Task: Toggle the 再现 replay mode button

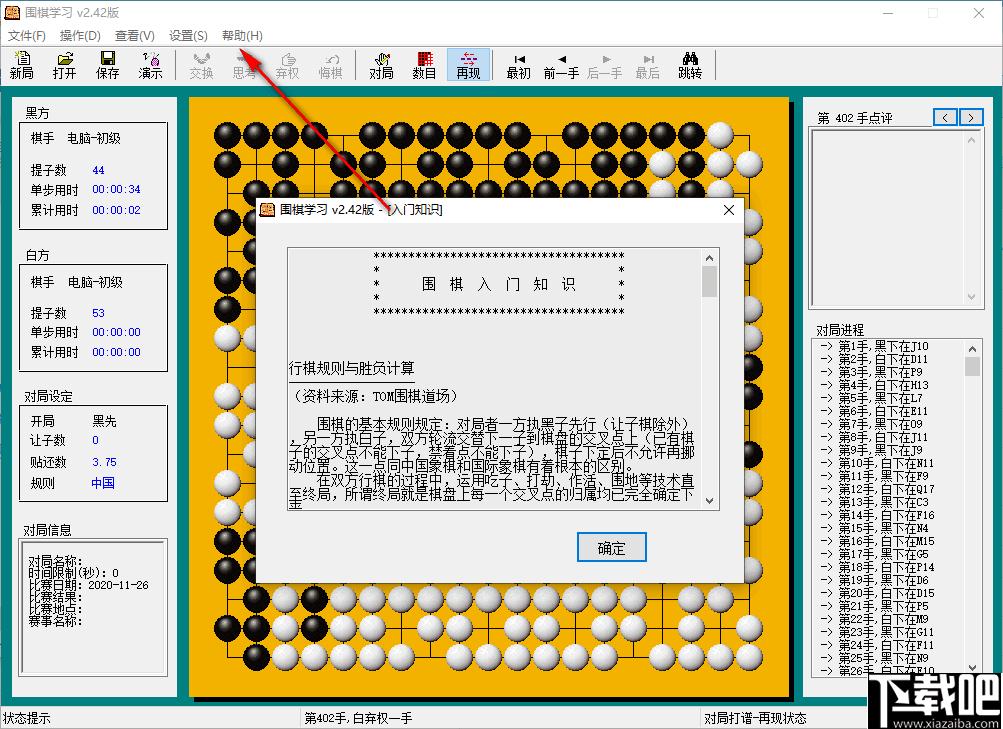Action: (468, 65)
